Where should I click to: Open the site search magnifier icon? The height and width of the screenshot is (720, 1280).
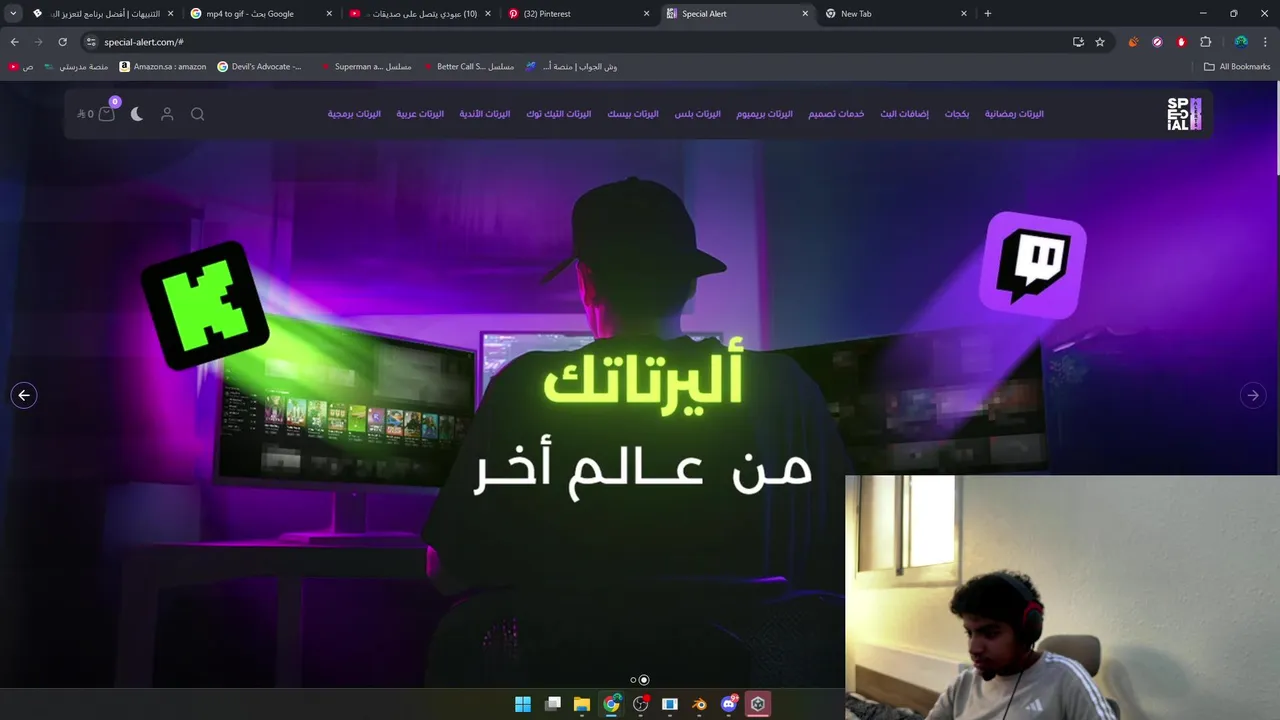[x=198, y=114]
